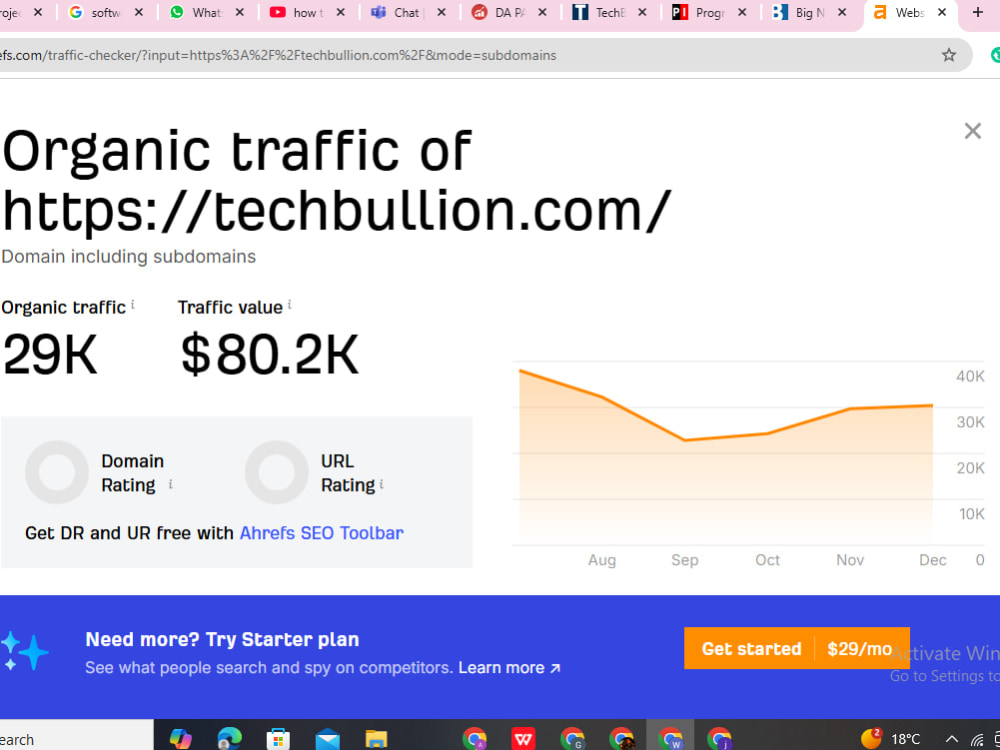Click the 18°C weather widget in the taskbar
1000x750 pixels.
890,739
